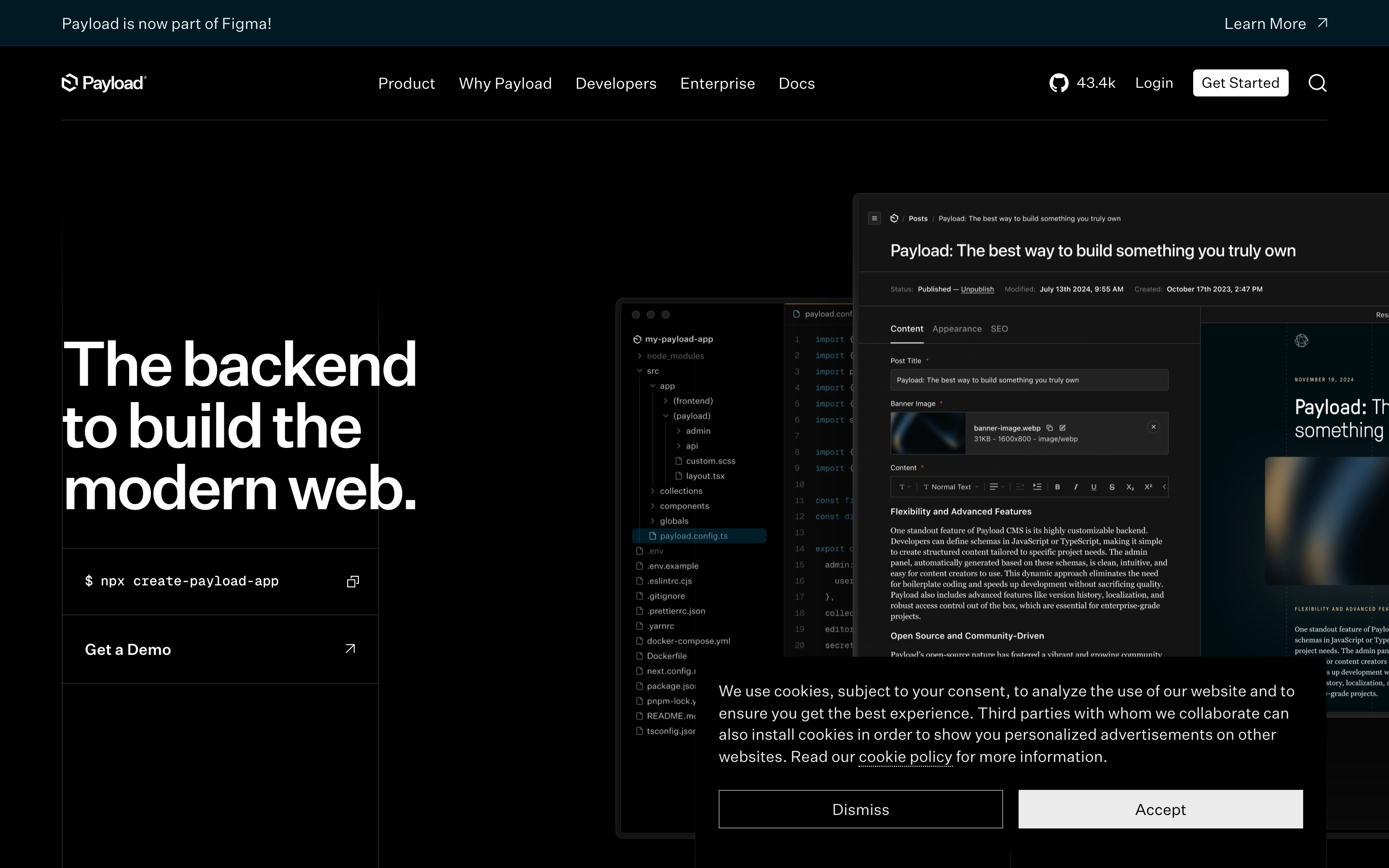Expand the api folder
Viewport: 1389px width, 868px height.
pyautogui.click(x=679, y=446)
